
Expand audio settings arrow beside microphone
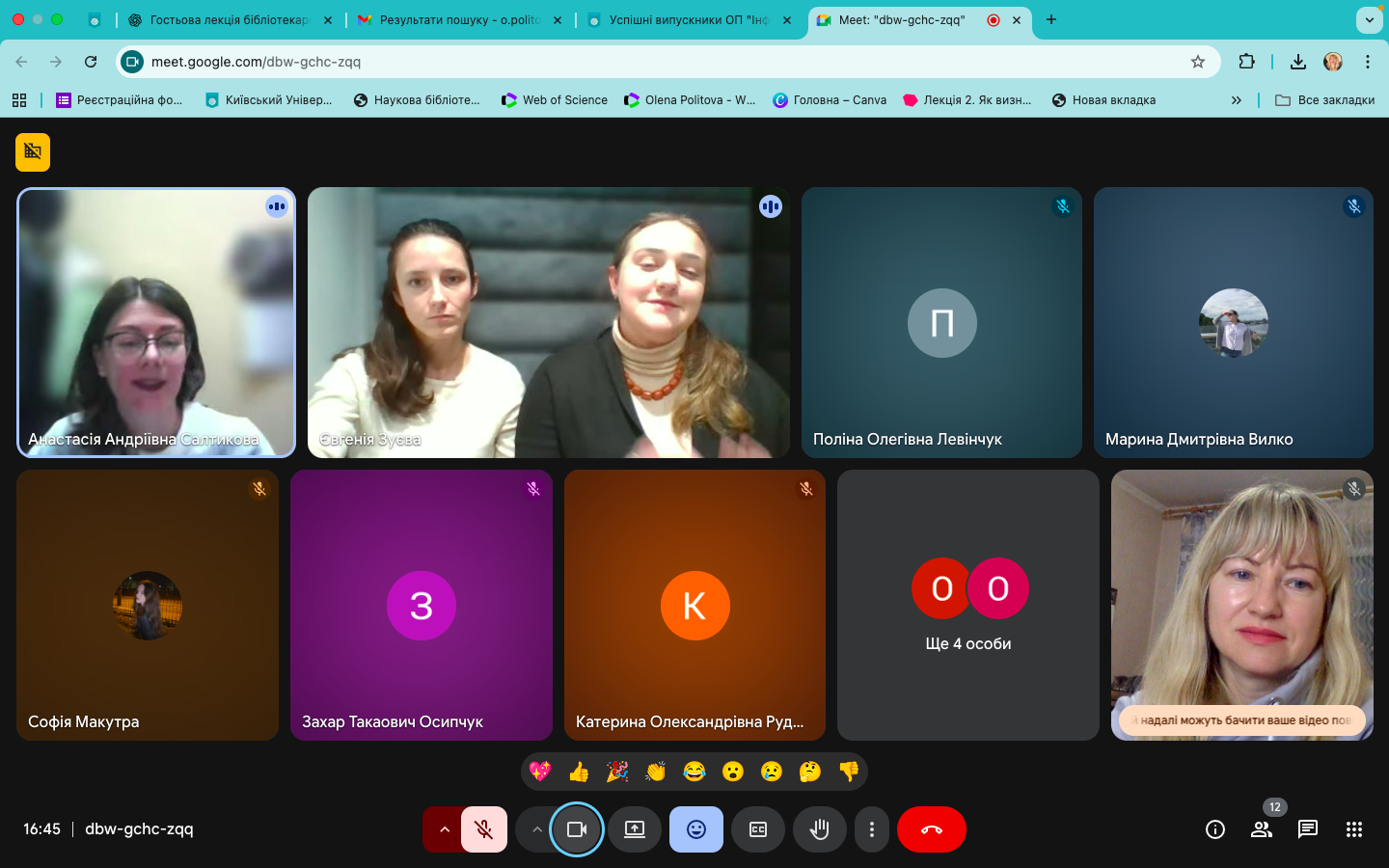444,829
